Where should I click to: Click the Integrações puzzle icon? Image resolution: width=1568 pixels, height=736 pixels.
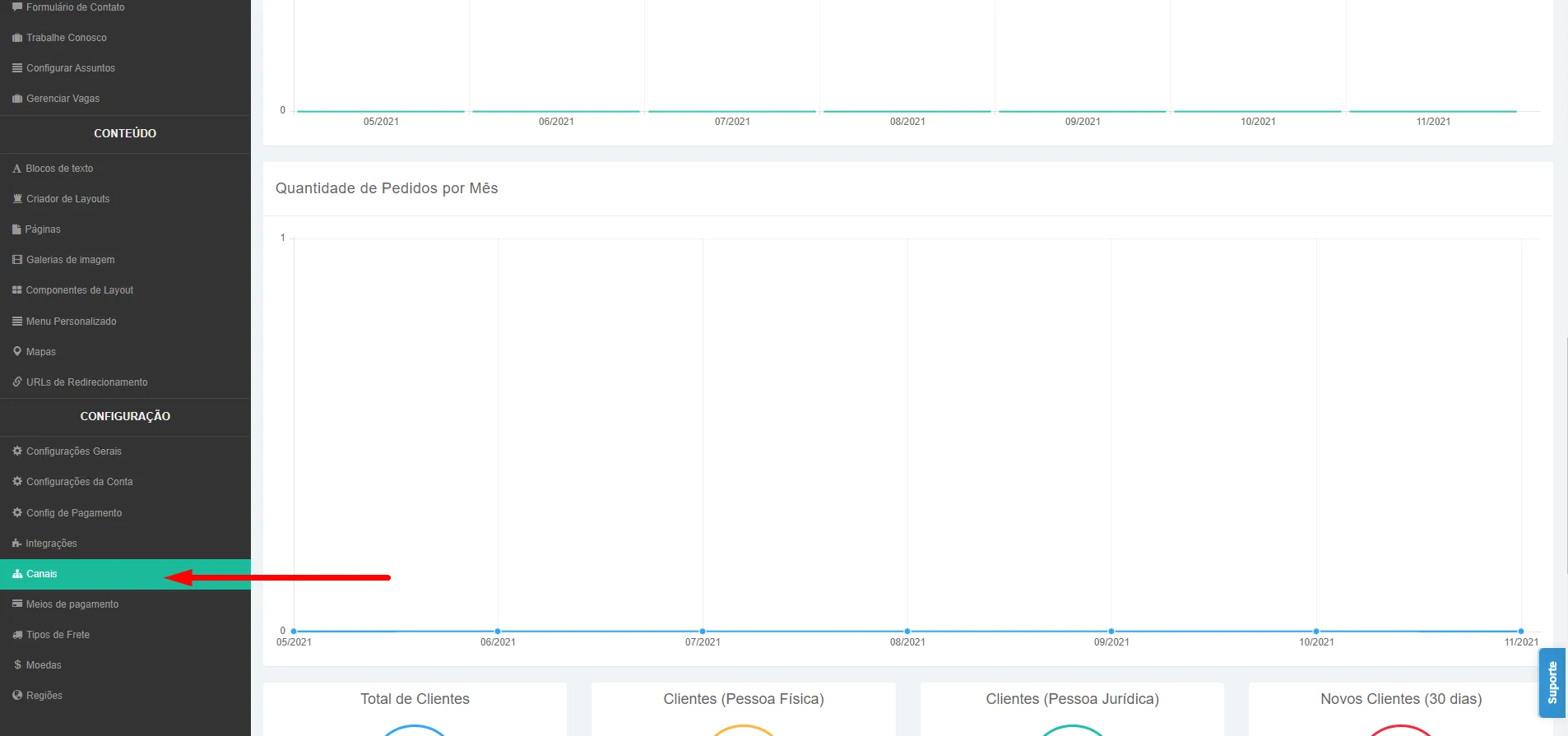[17, 544]
